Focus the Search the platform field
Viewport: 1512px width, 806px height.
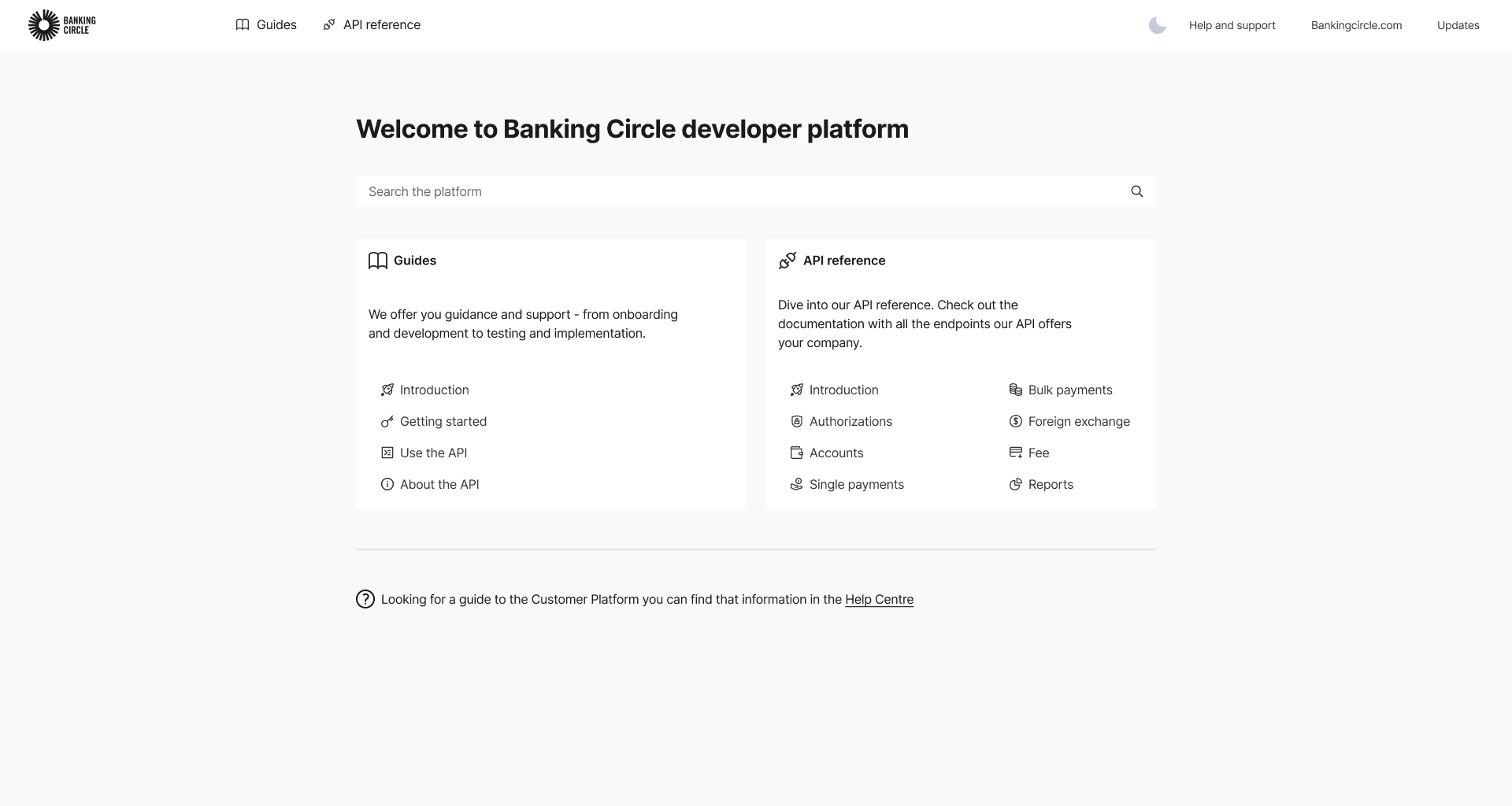click(756, 191)
